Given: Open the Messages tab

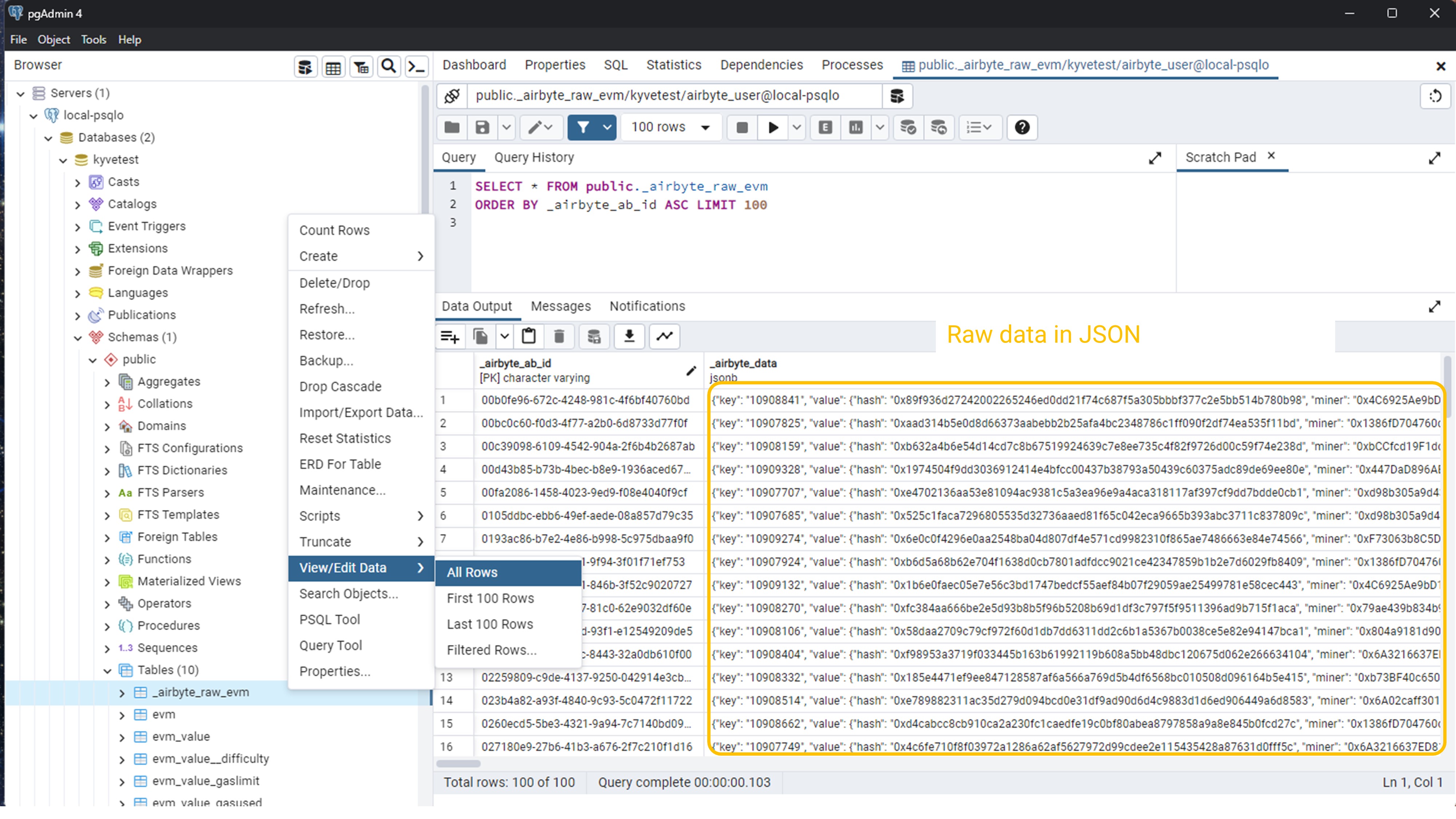Looking at the screenshot, I should pyautogui.click(x=560, y=306).
